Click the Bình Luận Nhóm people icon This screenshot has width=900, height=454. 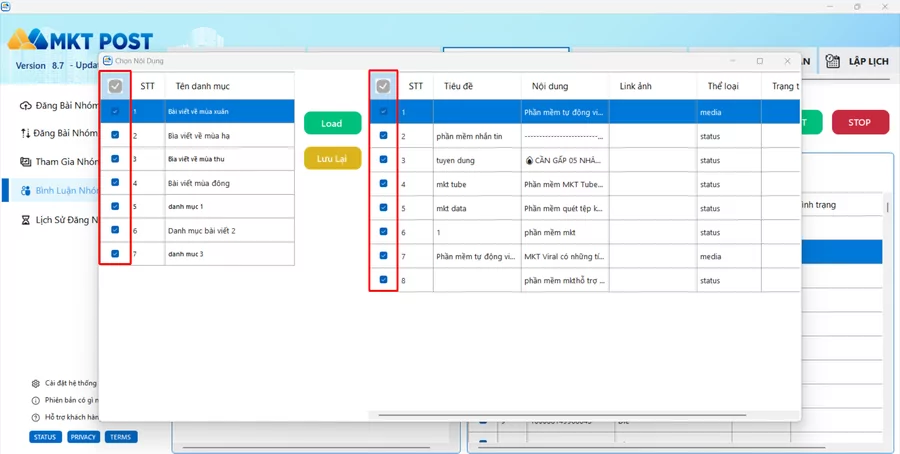25,191
